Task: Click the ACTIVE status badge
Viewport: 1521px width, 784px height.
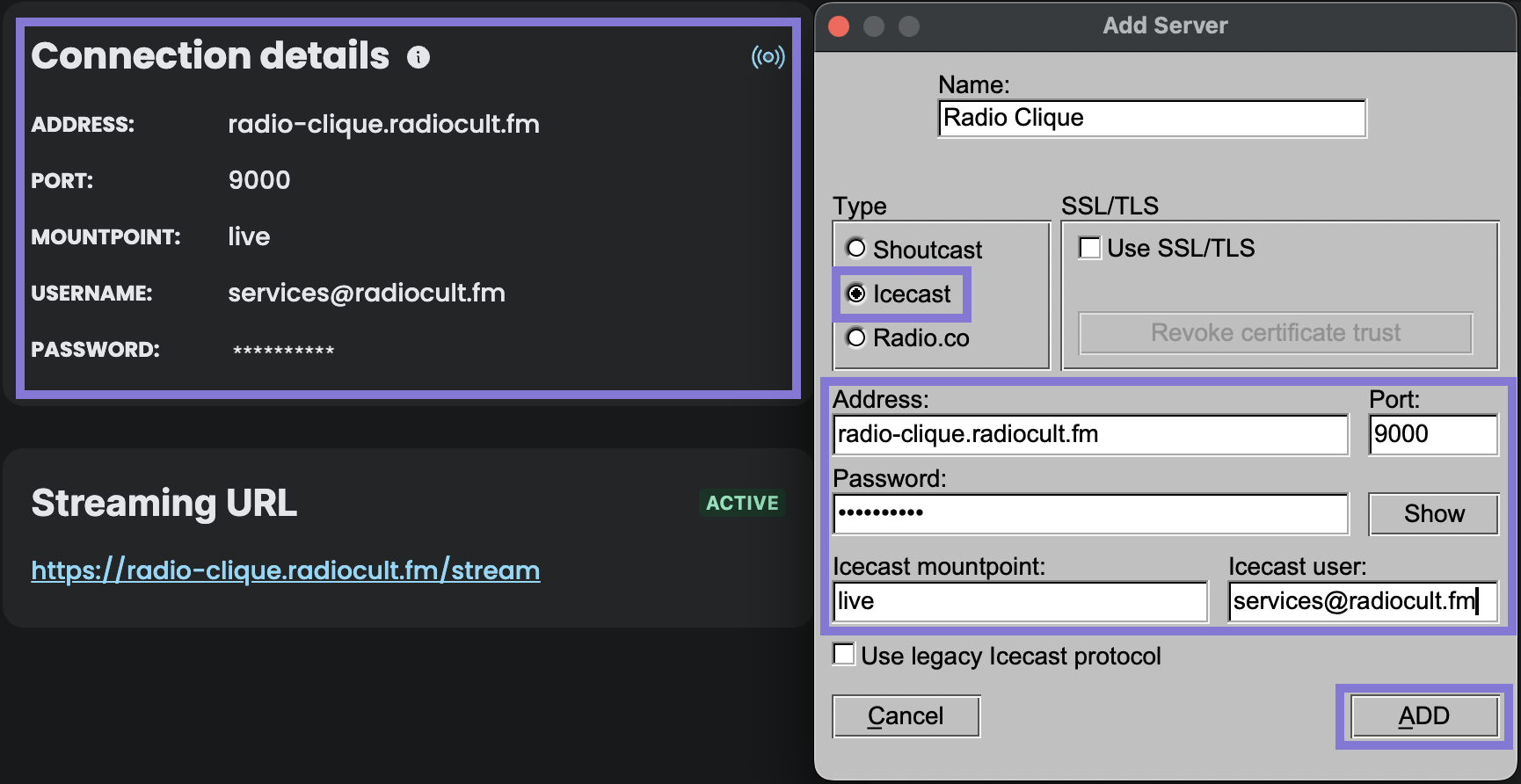Action: pos(742,503)
